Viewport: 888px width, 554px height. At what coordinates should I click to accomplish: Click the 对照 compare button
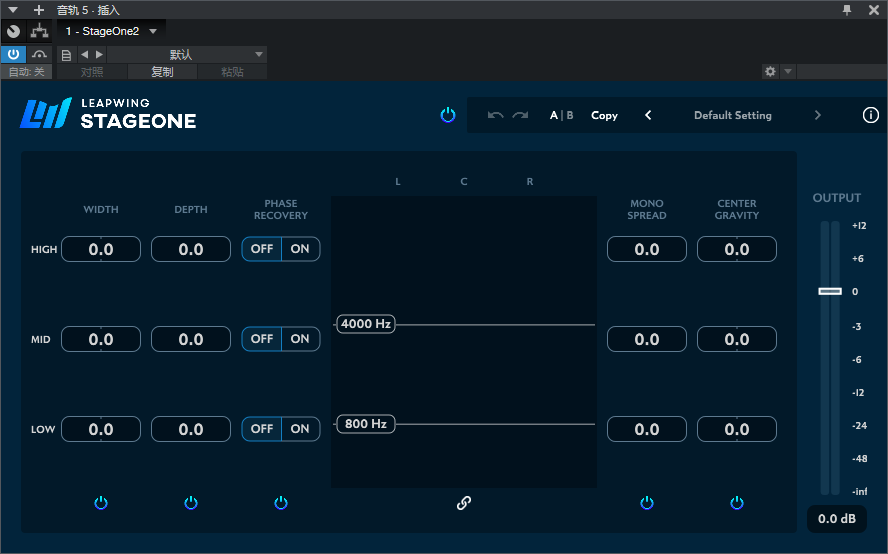tap(92, 72)
